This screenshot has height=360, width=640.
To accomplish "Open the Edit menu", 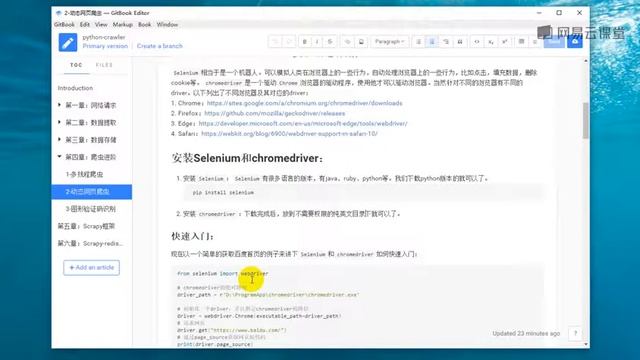I will 84,24.
